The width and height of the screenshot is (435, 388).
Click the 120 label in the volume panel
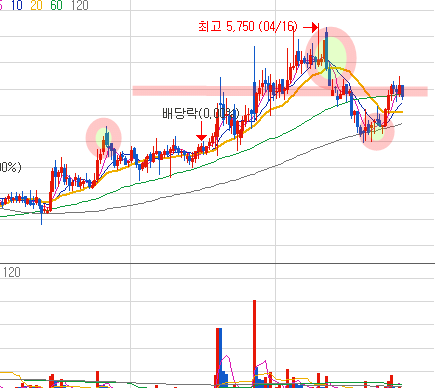[12, 272]
